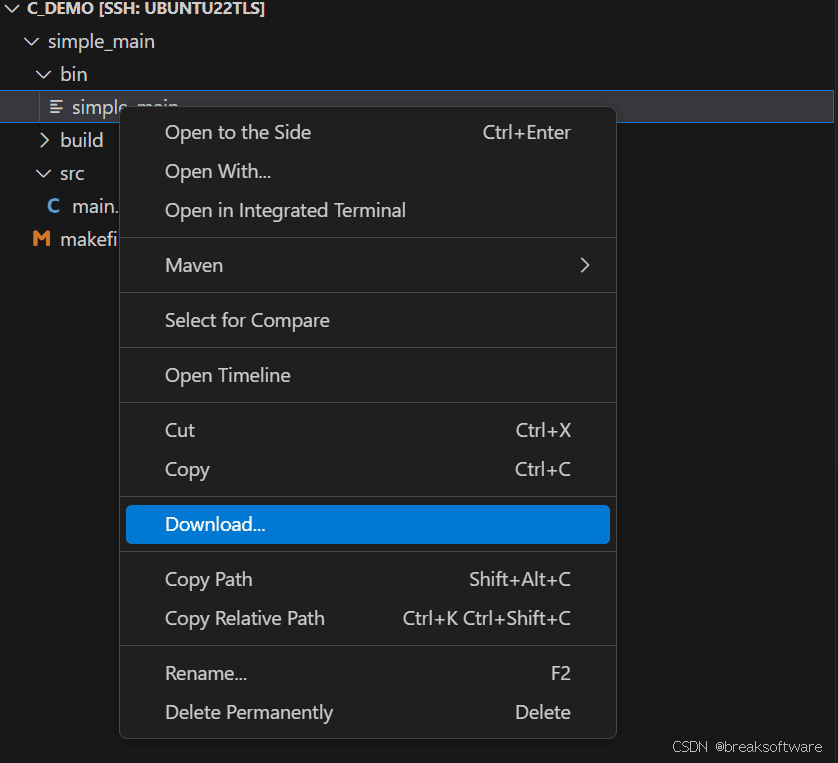Choose Open Timeline
Image resolution: width=838 pixels, height=763 pixels.
(x=368, y=376)
